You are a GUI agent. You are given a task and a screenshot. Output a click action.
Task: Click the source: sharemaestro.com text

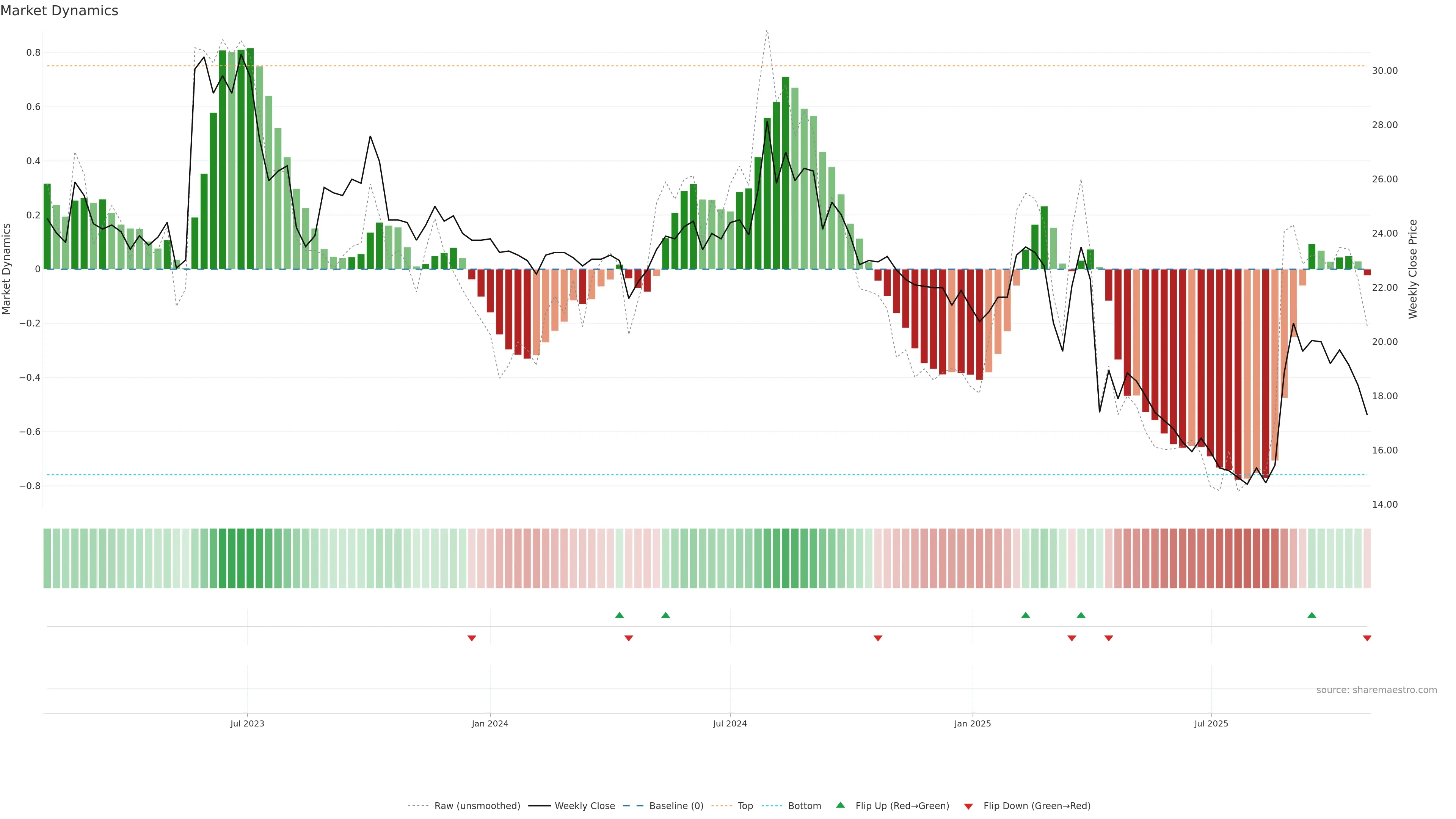tap(1376, 690)
